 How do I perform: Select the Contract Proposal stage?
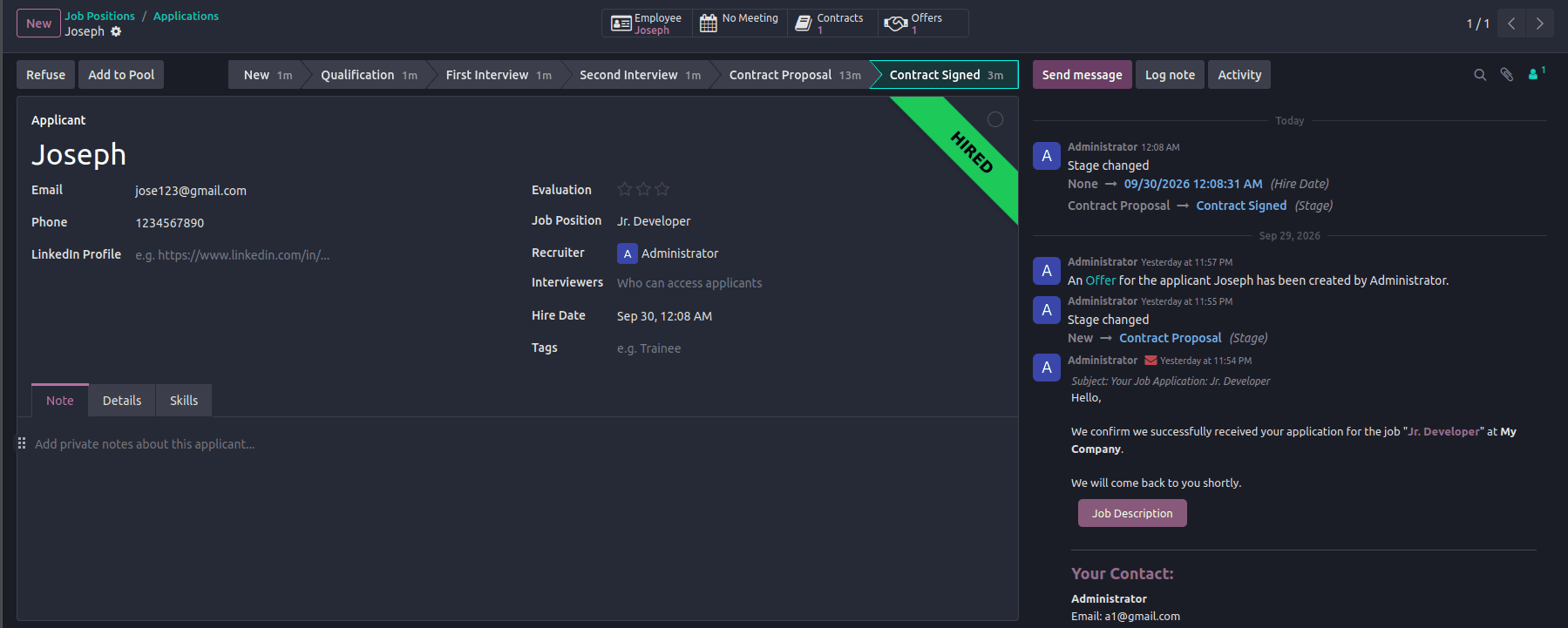(794, 75)
